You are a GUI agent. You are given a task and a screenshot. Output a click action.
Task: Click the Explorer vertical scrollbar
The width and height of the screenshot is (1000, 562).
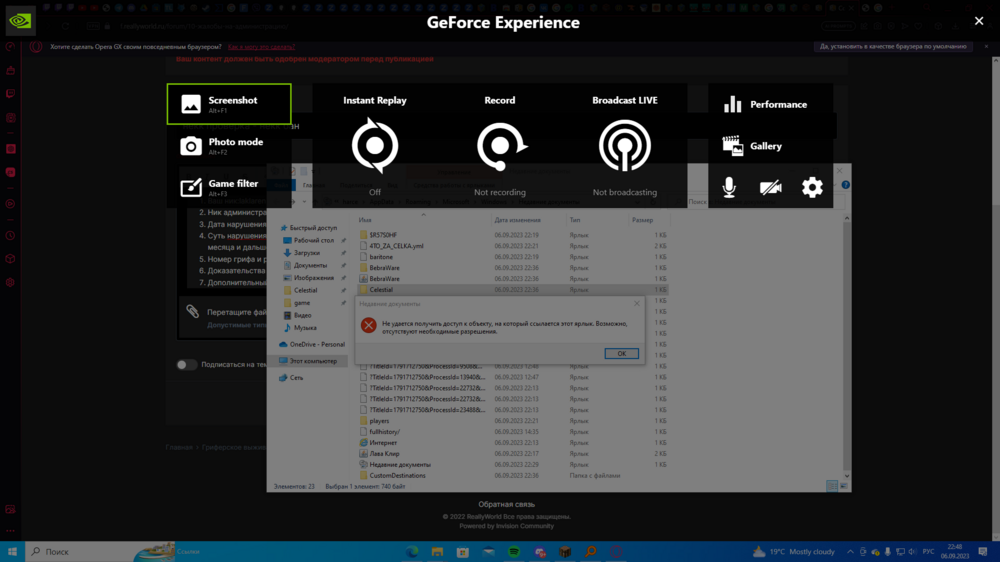point(847,347)
